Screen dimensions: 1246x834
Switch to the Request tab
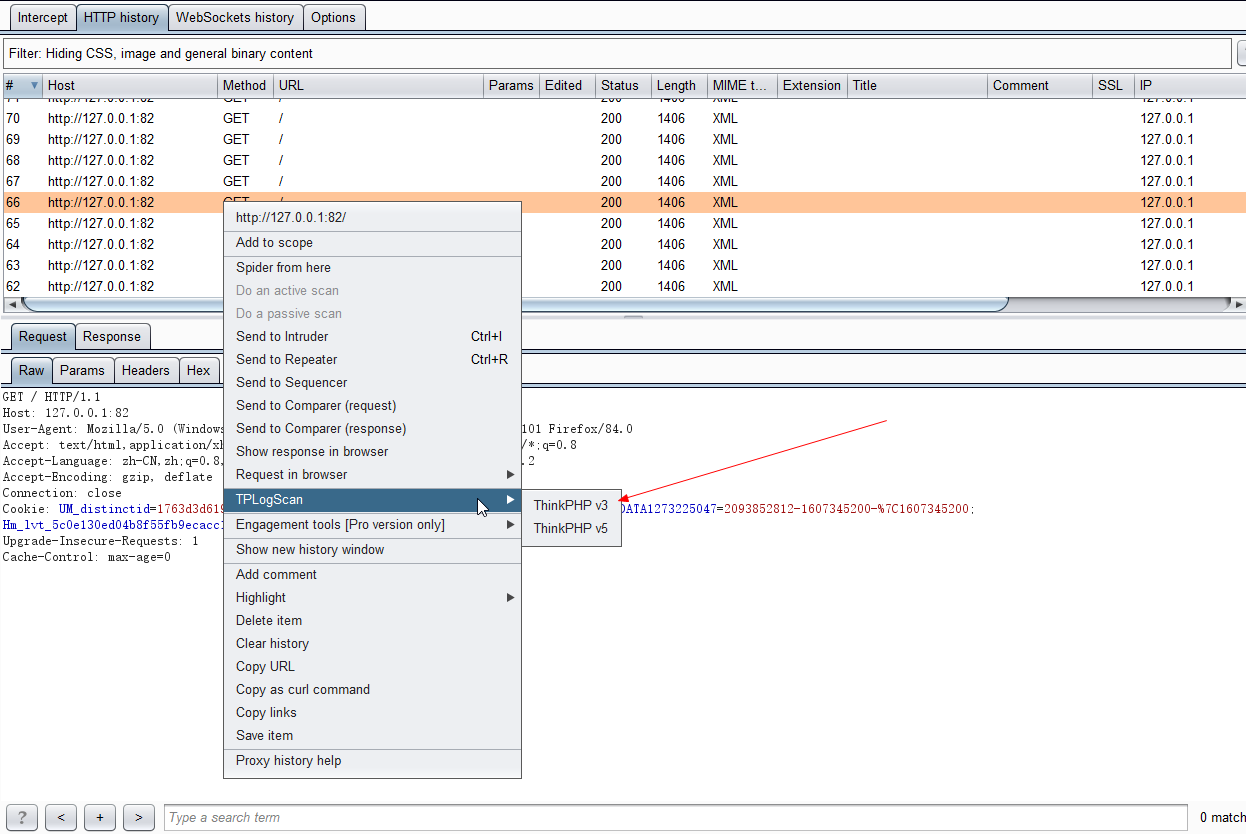[x=42, y=337]
